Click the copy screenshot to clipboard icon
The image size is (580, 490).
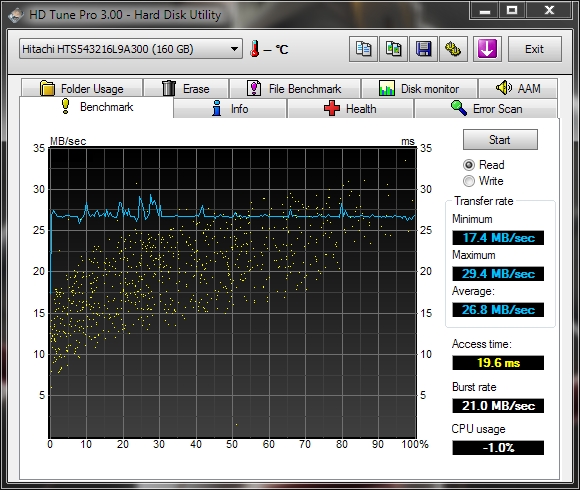[393, 49]
